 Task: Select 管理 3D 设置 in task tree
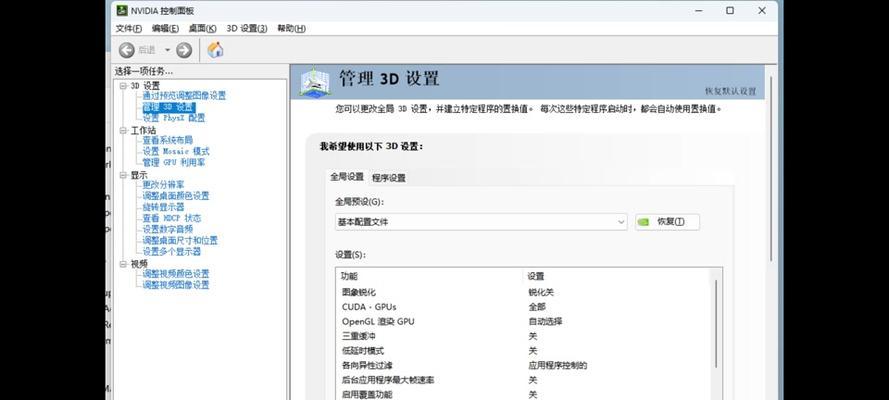[168, 107]
